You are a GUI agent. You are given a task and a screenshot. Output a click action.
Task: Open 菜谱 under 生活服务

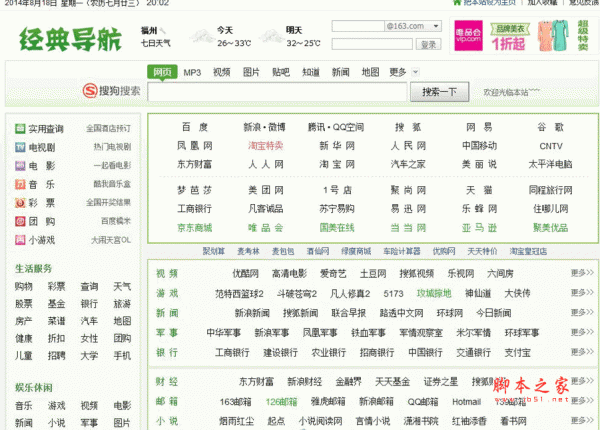click(56, 321)
